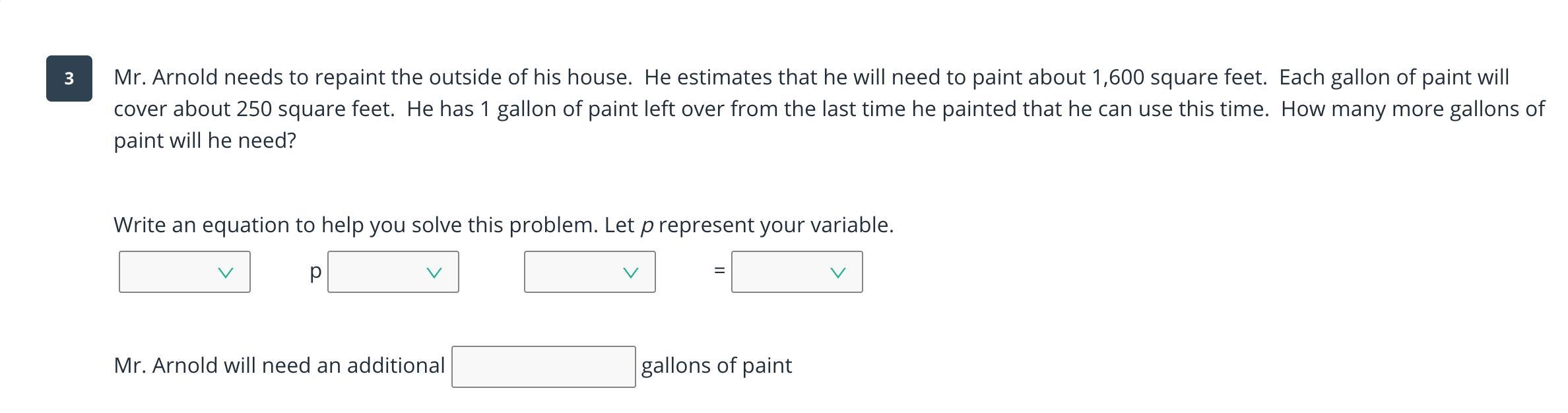Screen dimensions: 1568x413
Task: Click the italic p in the instruction sentence
Action: coord(647,226)
